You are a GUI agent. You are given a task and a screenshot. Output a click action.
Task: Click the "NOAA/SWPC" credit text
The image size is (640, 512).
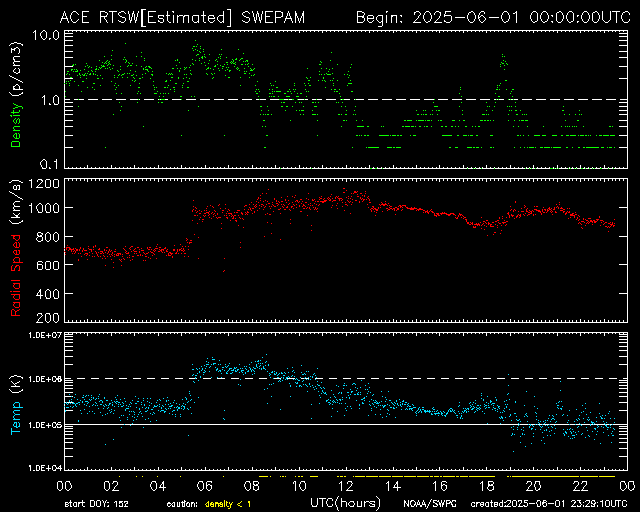point(430,504)
